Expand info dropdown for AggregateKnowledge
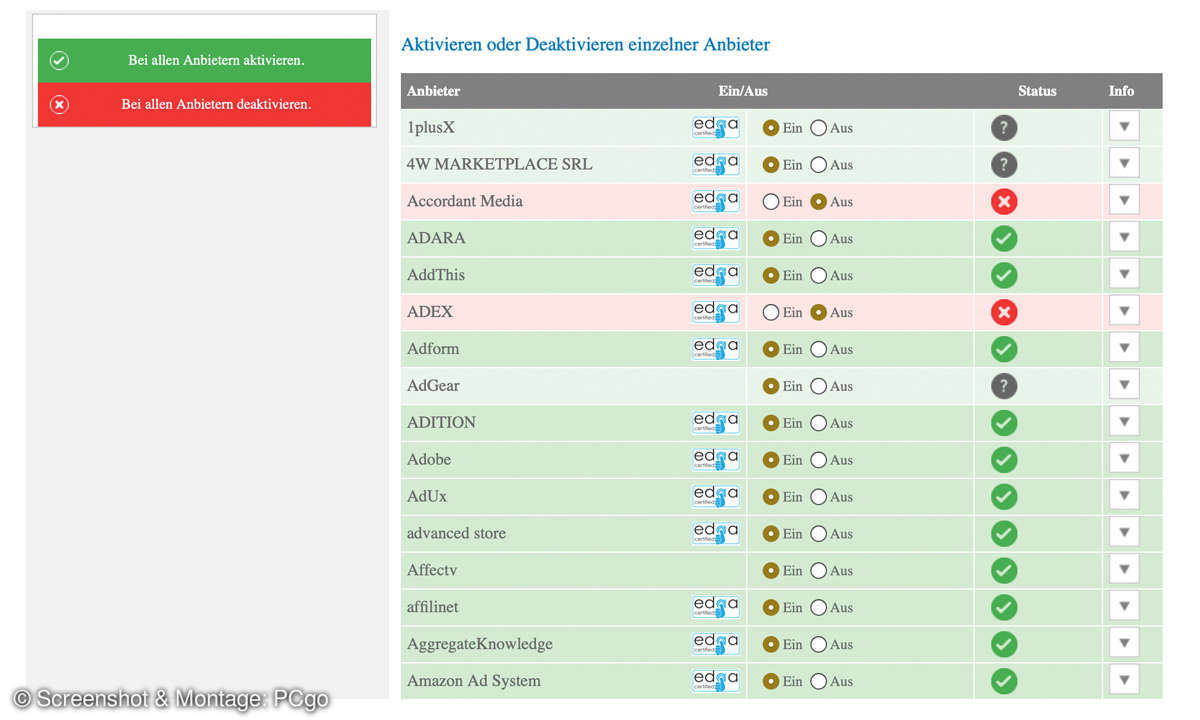The width and height of the screenshot is (1200, 720). [1124, 644]
